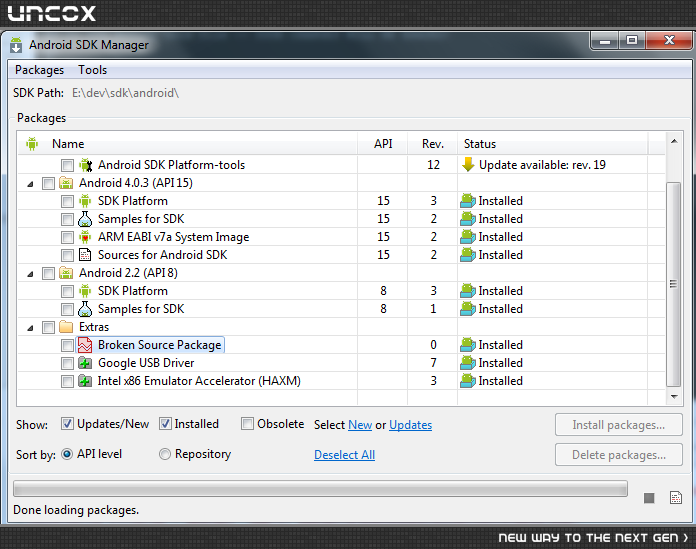This screenshot has height=549, width=696.
Task: Check the Google USB Driver checkbox
Action: click(x=67, y=363)
